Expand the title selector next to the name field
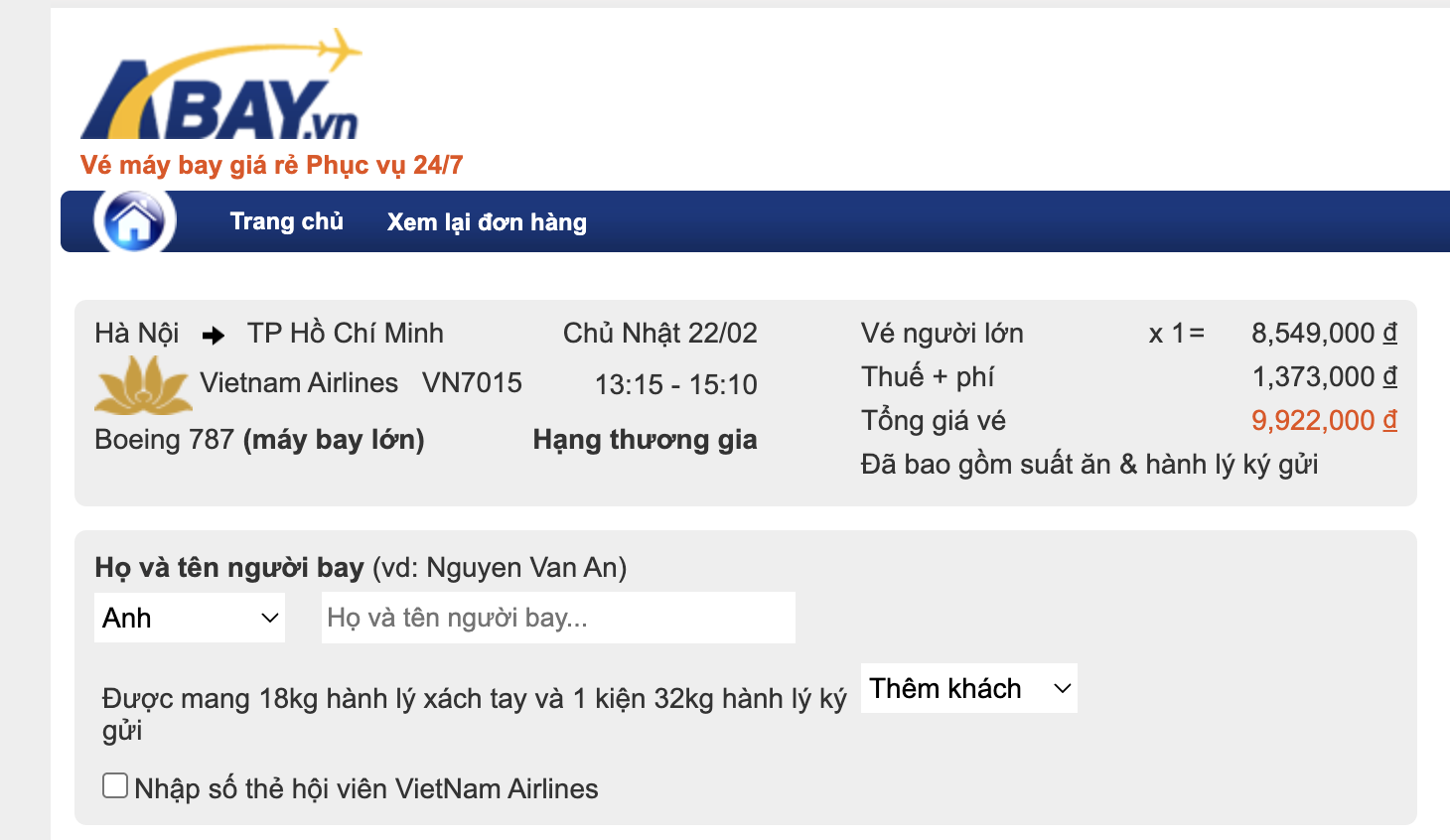The height and width of the screenshot is (840, 1450). coord(189,617)
